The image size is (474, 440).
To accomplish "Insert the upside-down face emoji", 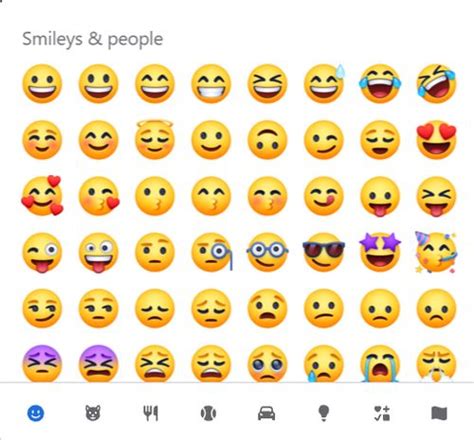I will pos(267,140).
